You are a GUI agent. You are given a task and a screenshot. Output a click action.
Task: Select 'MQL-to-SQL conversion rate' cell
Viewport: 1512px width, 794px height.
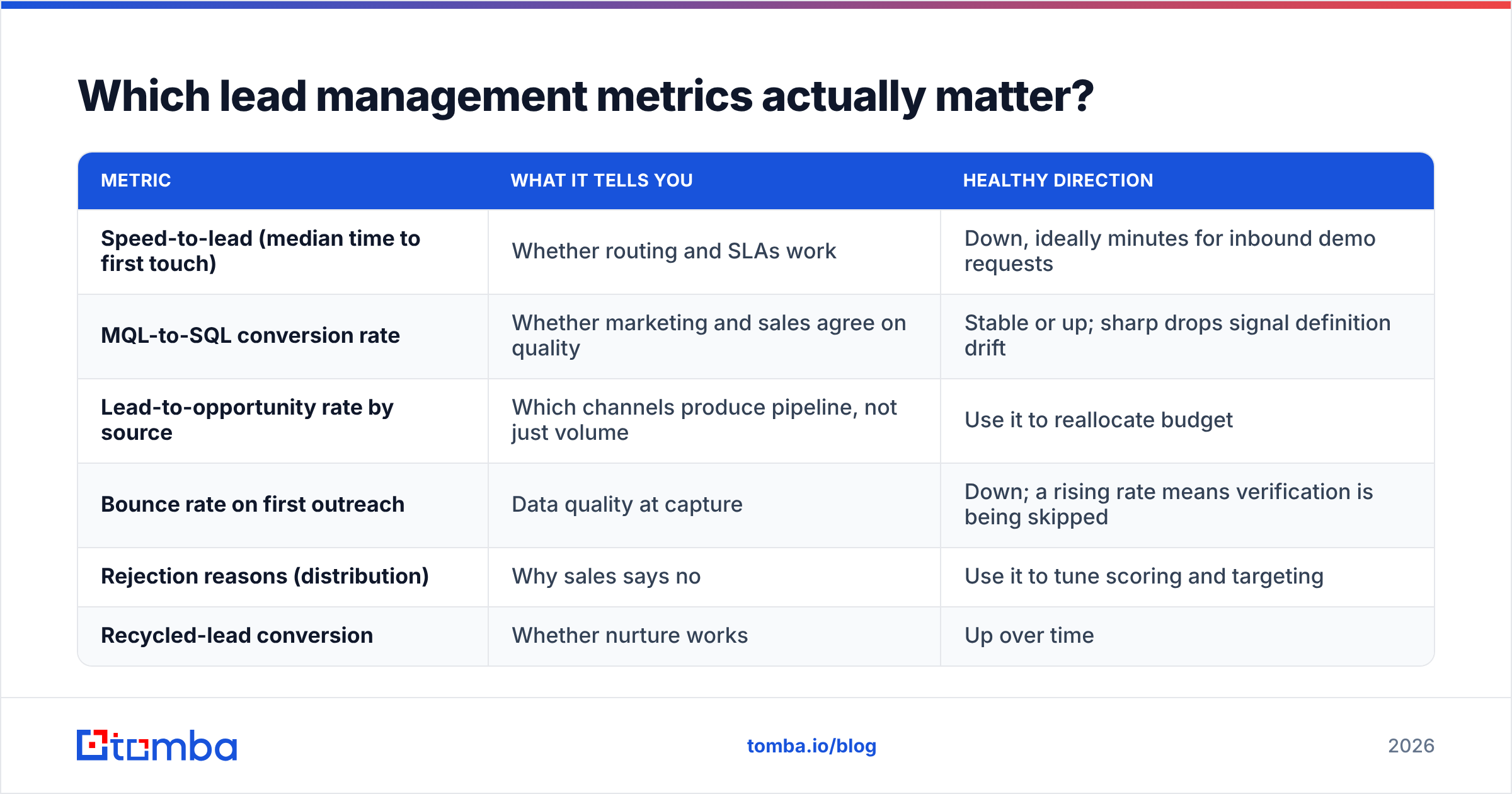(x=283, y=336)
